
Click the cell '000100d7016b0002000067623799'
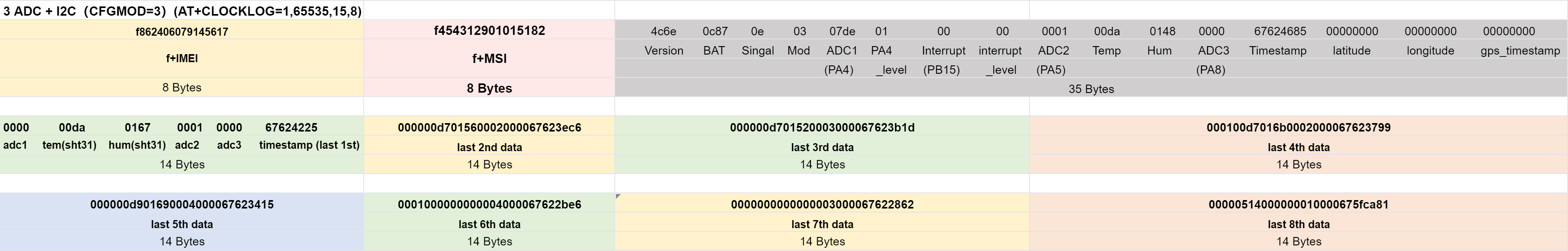(1299, 128)
